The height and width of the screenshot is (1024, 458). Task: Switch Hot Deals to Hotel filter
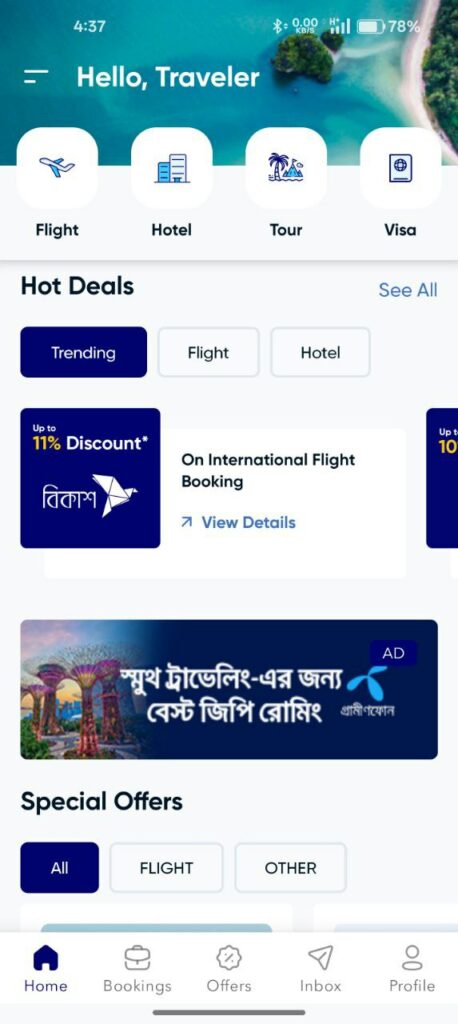(x=320, y=353)
